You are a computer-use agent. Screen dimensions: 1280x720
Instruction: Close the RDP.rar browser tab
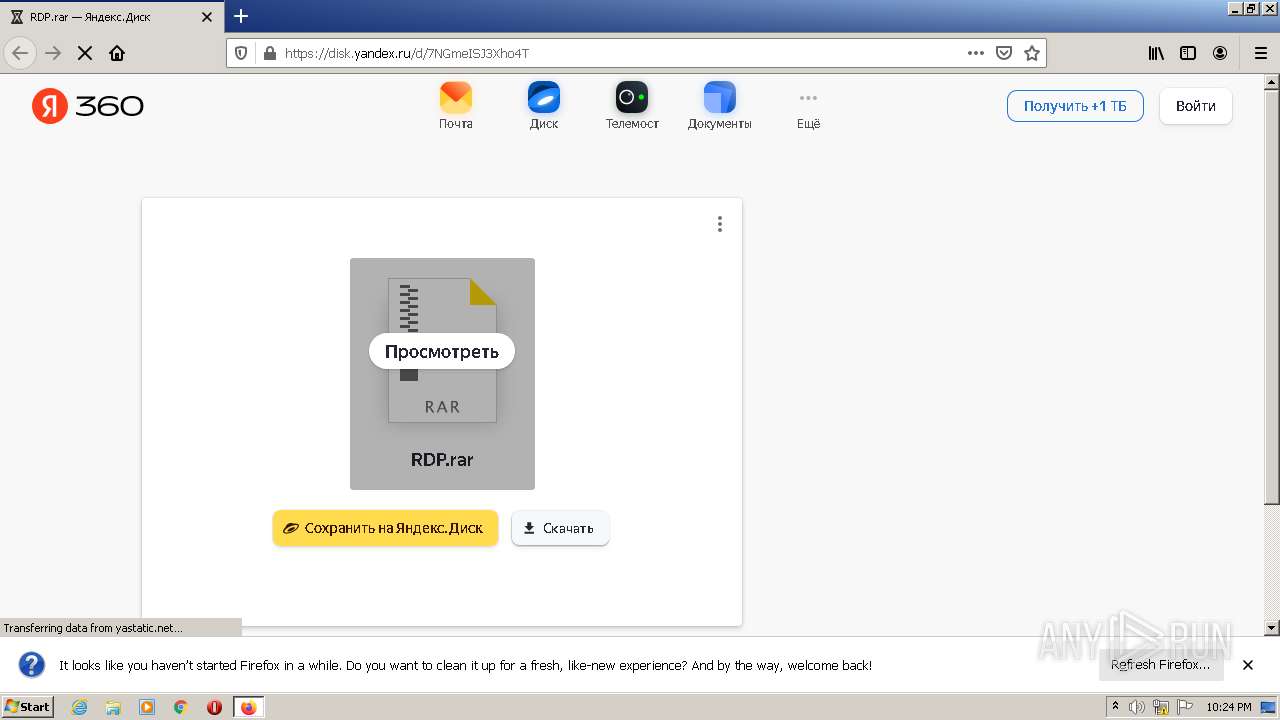coord(207,17)
